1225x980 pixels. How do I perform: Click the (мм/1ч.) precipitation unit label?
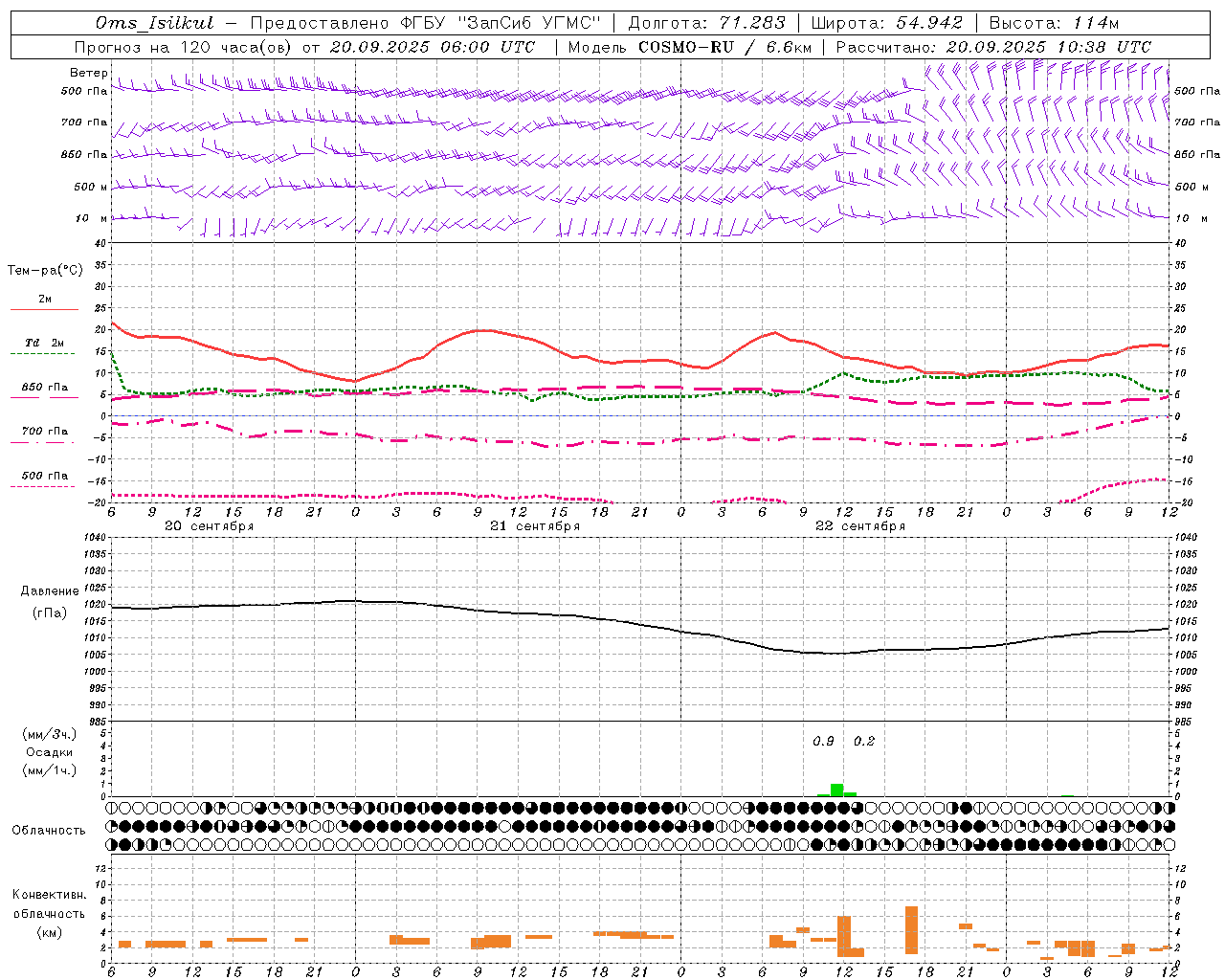[49, 770]
